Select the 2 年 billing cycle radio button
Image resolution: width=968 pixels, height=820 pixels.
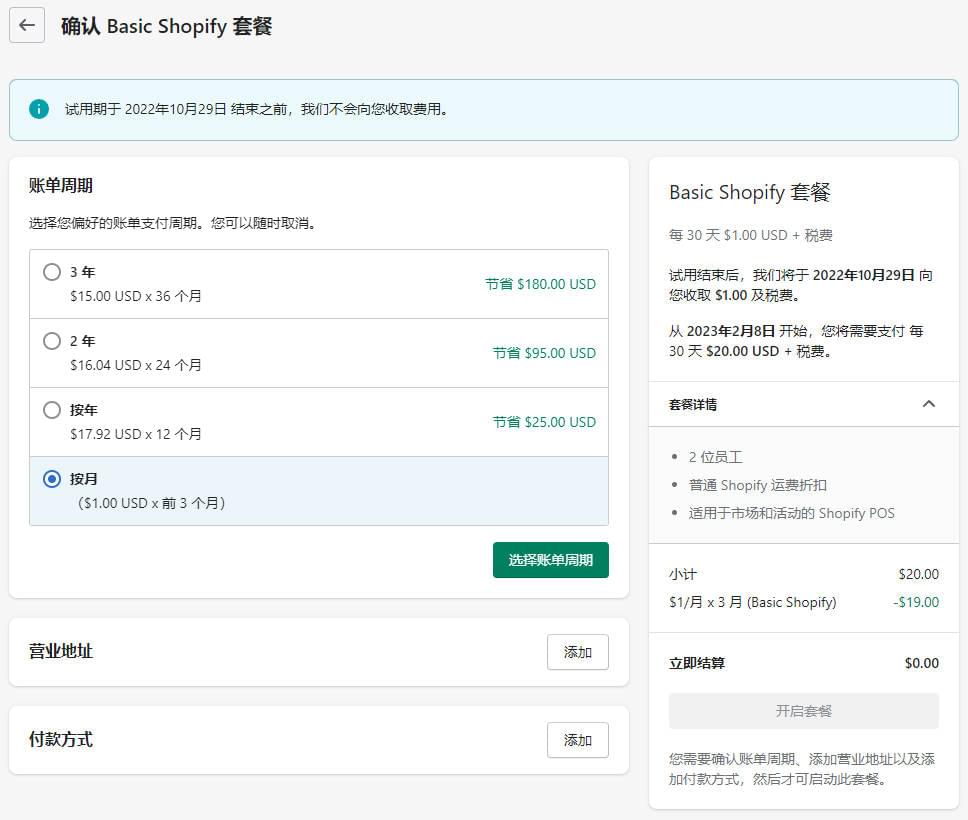tap(52, 341)
